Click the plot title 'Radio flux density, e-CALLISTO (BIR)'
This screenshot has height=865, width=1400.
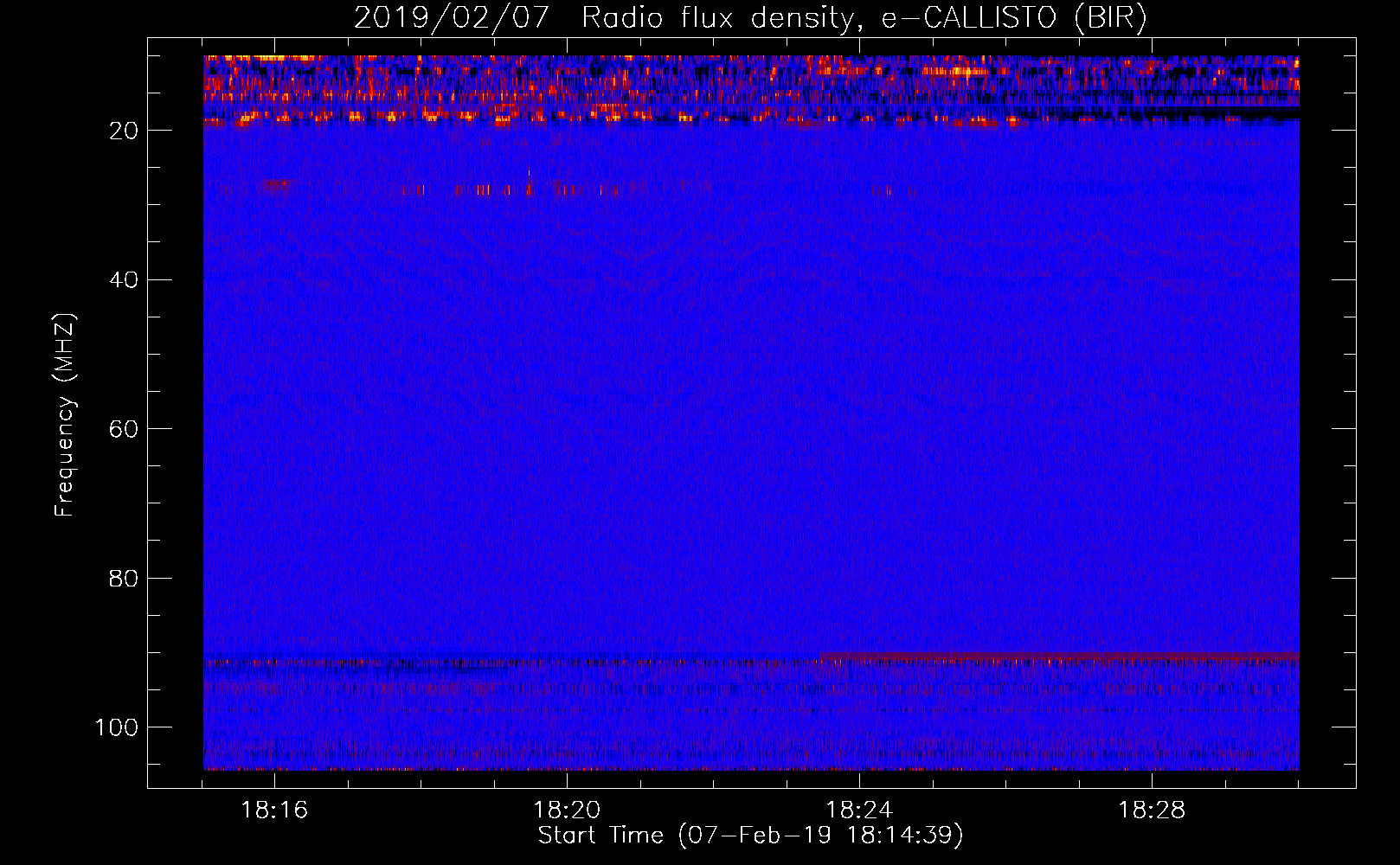[x=864, y=18]
